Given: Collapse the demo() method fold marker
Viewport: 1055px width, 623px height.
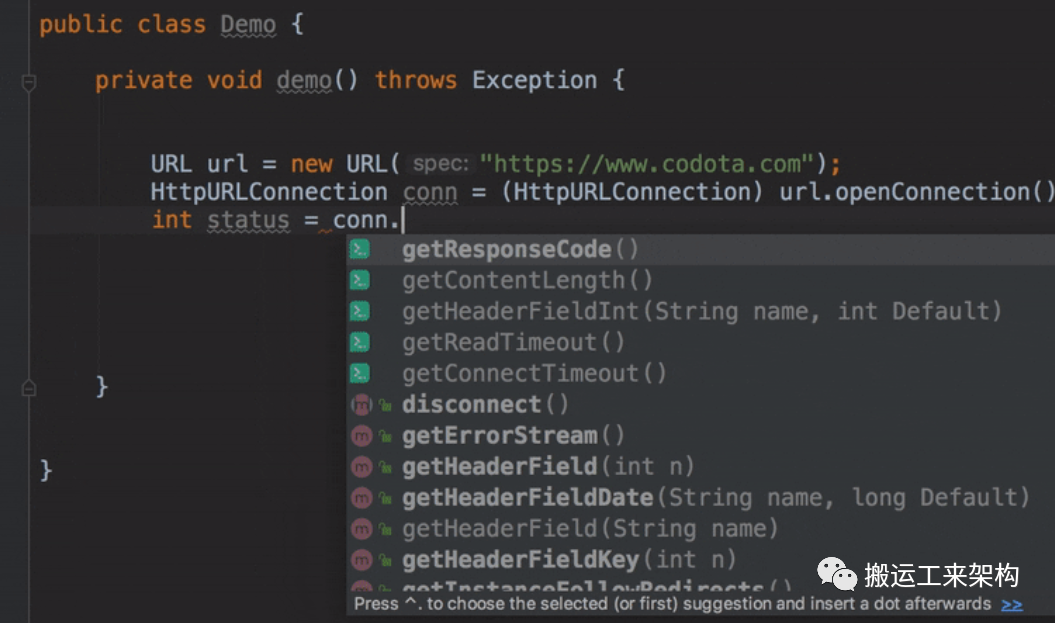Looking at the screenshot, I should point(29,82).
